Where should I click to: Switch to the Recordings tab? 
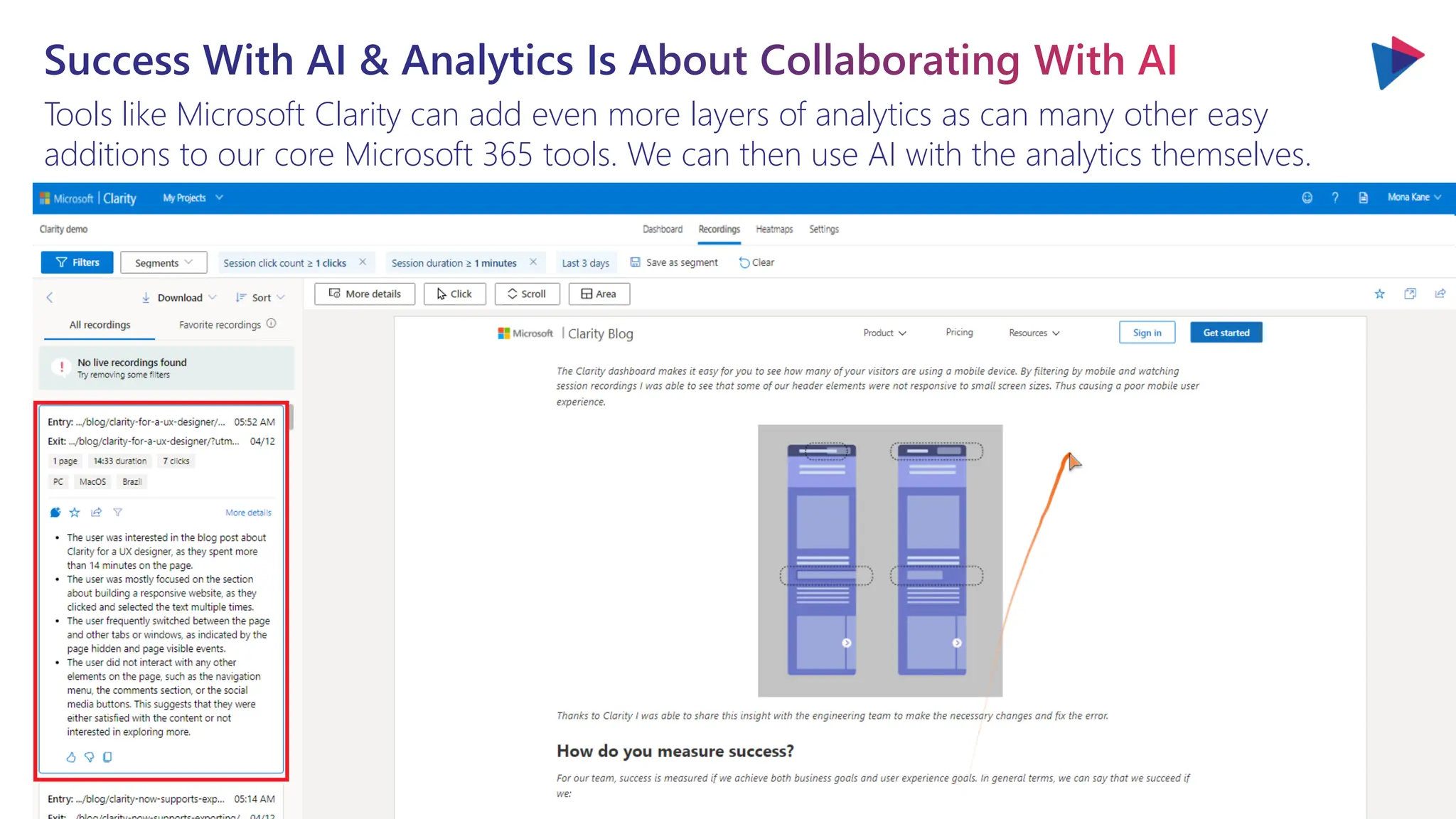click(x=719, y=229)
